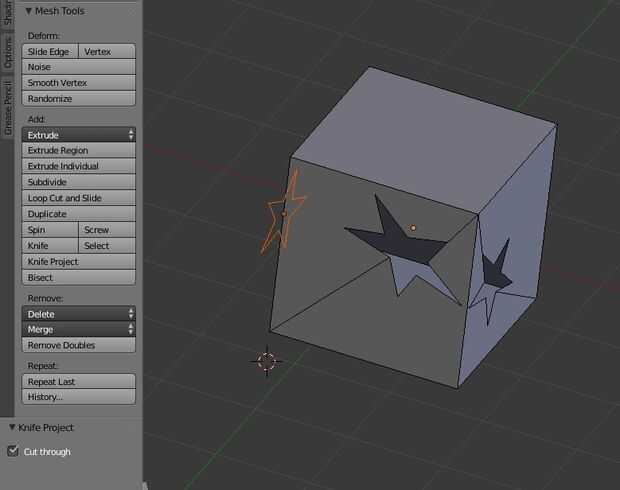Click the Slide Edge button

(50, 52)
